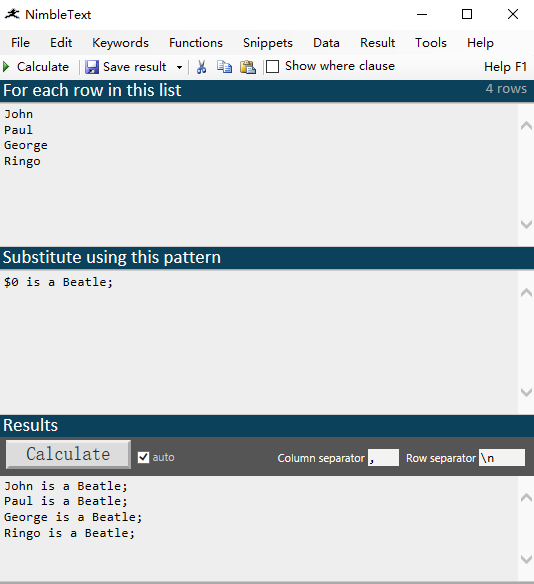
Task: Click the Cut scissors icon
Action: pyautogui.click(x=201, y=67)
